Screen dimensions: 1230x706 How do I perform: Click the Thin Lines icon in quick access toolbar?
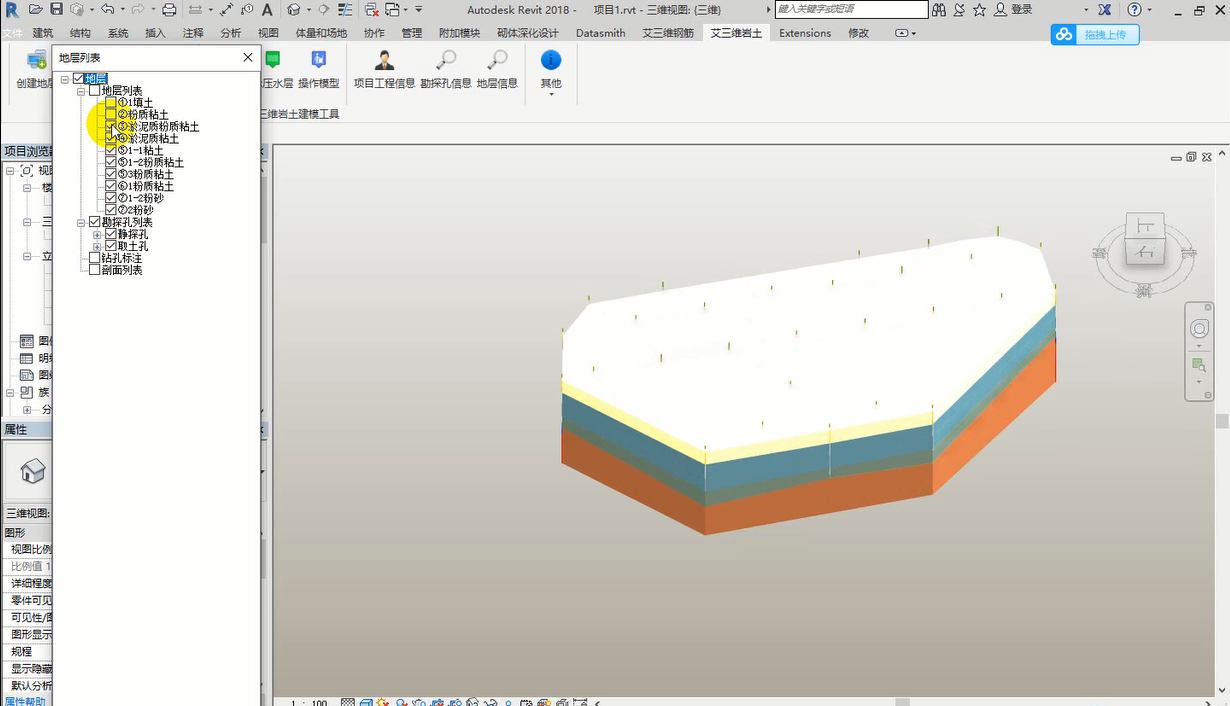click(x=347, y=9)
